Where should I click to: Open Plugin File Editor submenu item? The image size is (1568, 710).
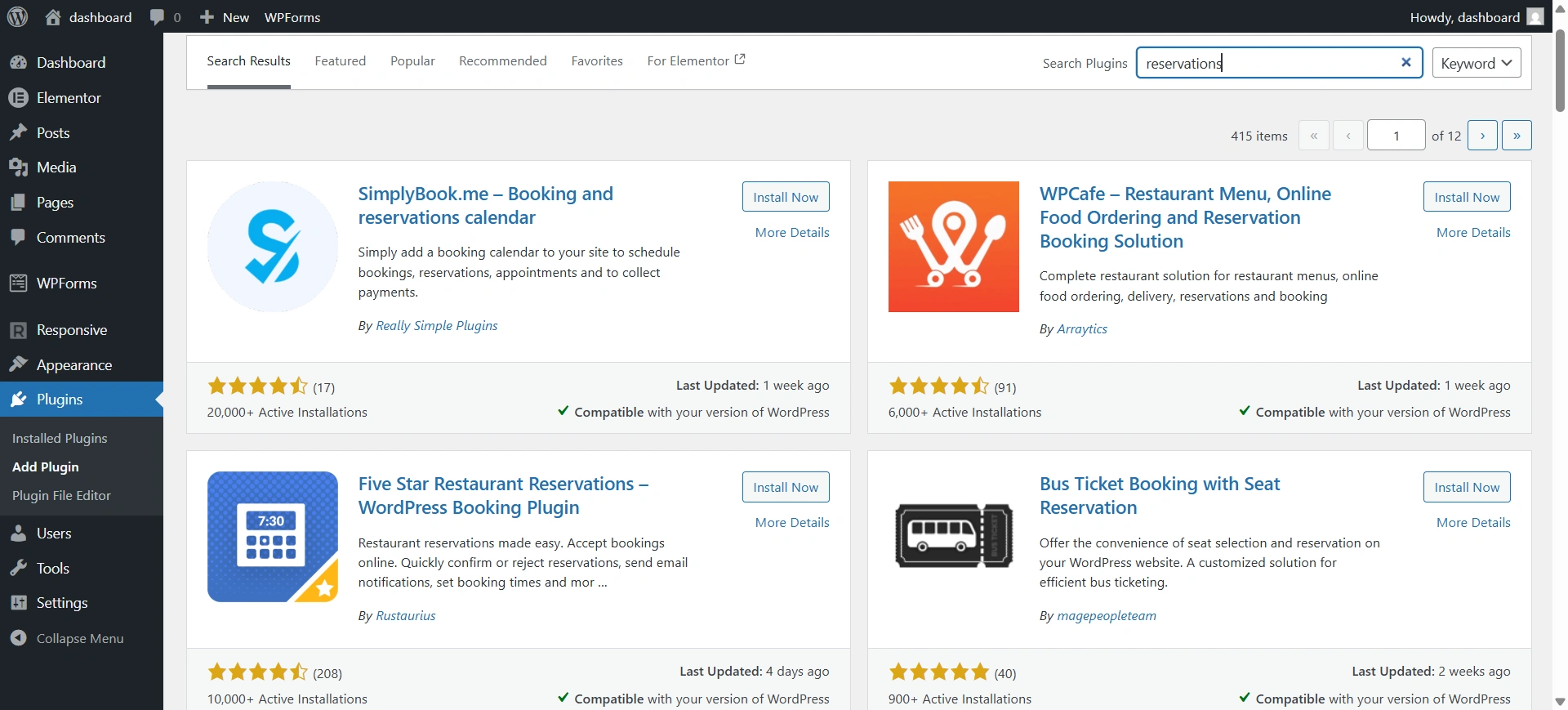click(x=61, y=496)
